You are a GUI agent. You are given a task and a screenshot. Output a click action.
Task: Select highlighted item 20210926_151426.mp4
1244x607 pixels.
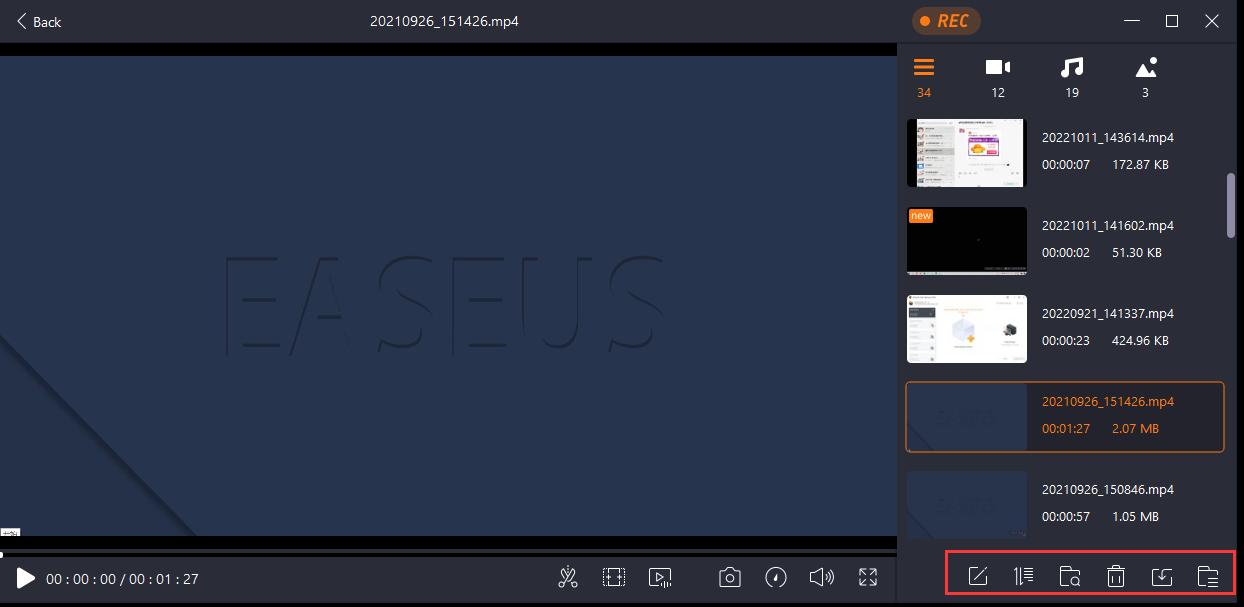click(1065, 417)
